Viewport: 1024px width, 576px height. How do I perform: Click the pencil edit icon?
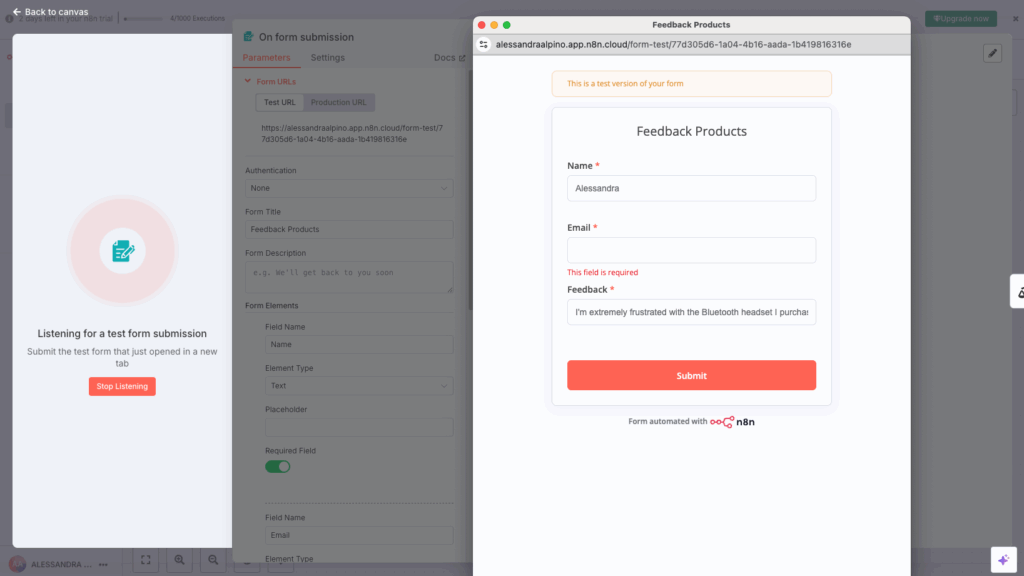[x=992, y=53]
